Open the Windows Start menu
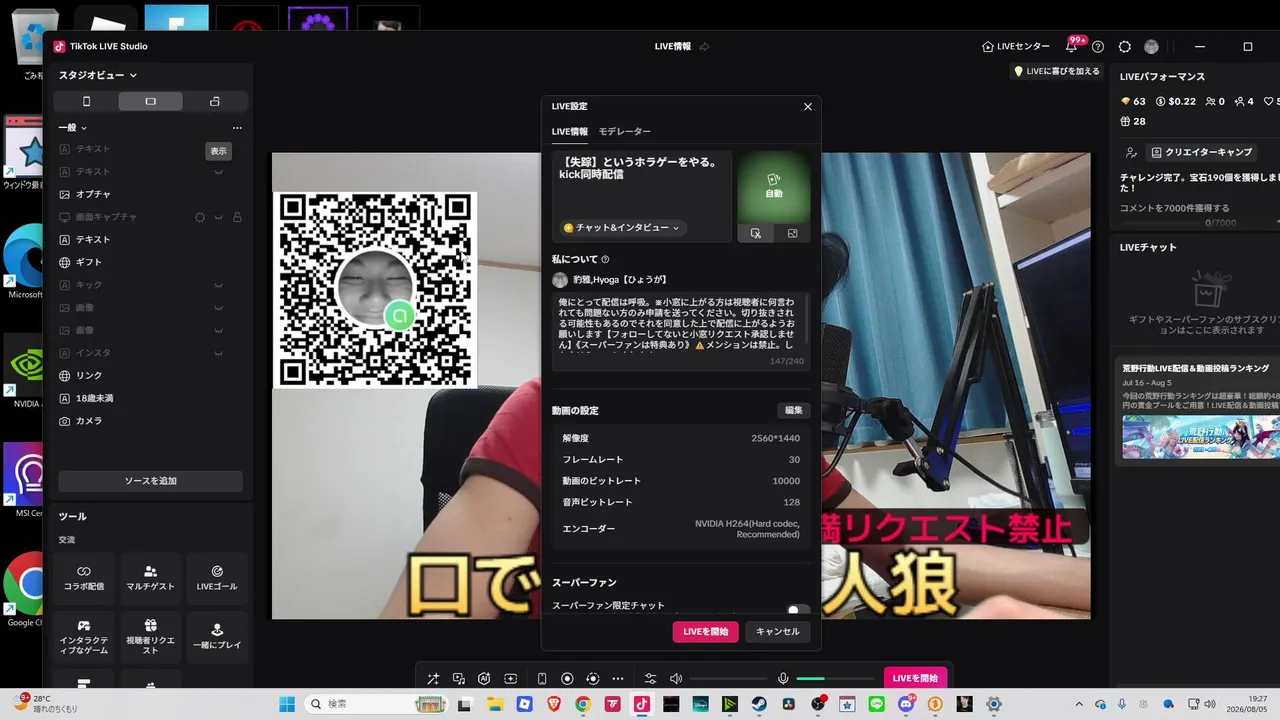This screenshot has height=720, width=1280. (x=287, y=704)
